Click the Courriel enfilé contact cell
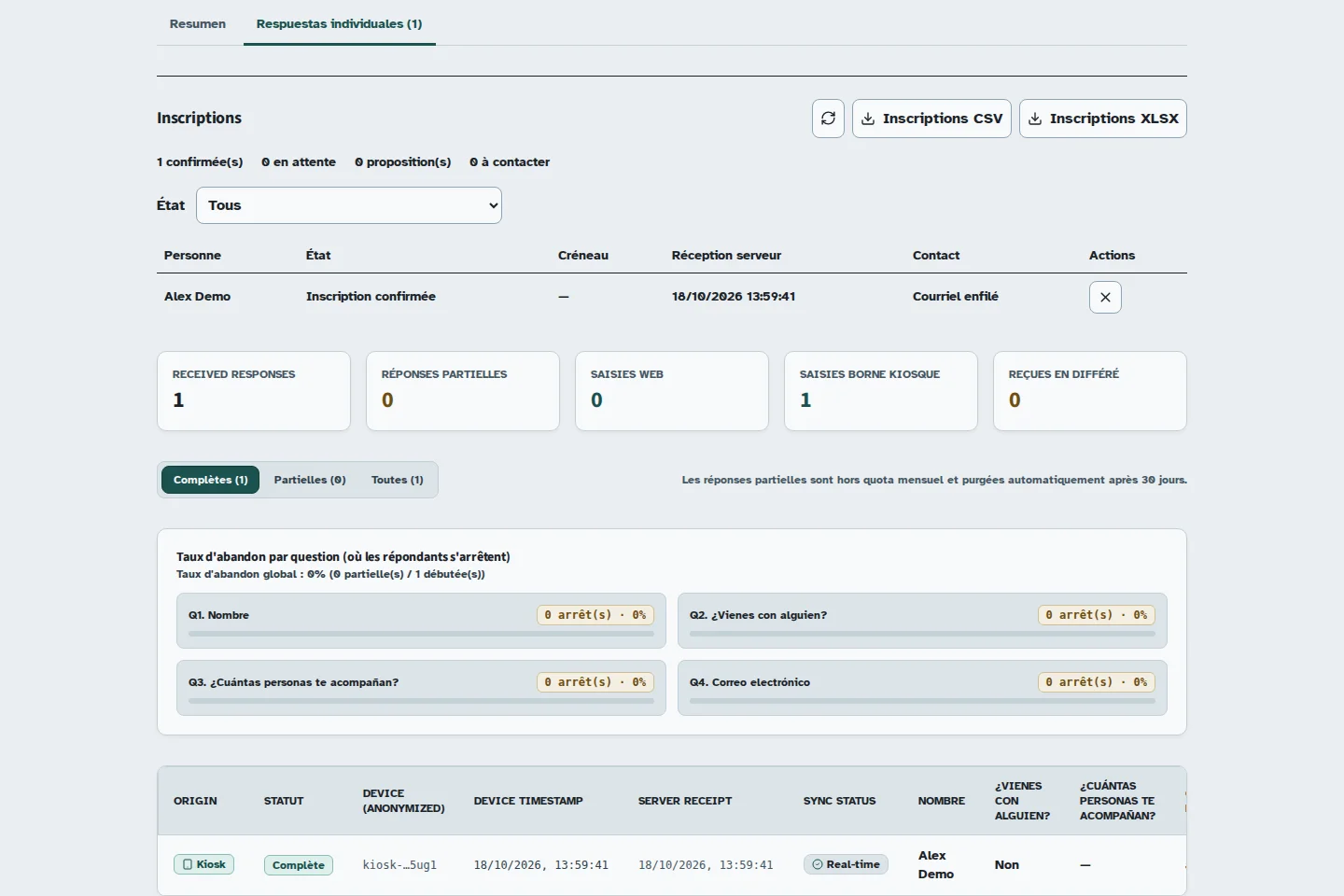 pos(956,296)
